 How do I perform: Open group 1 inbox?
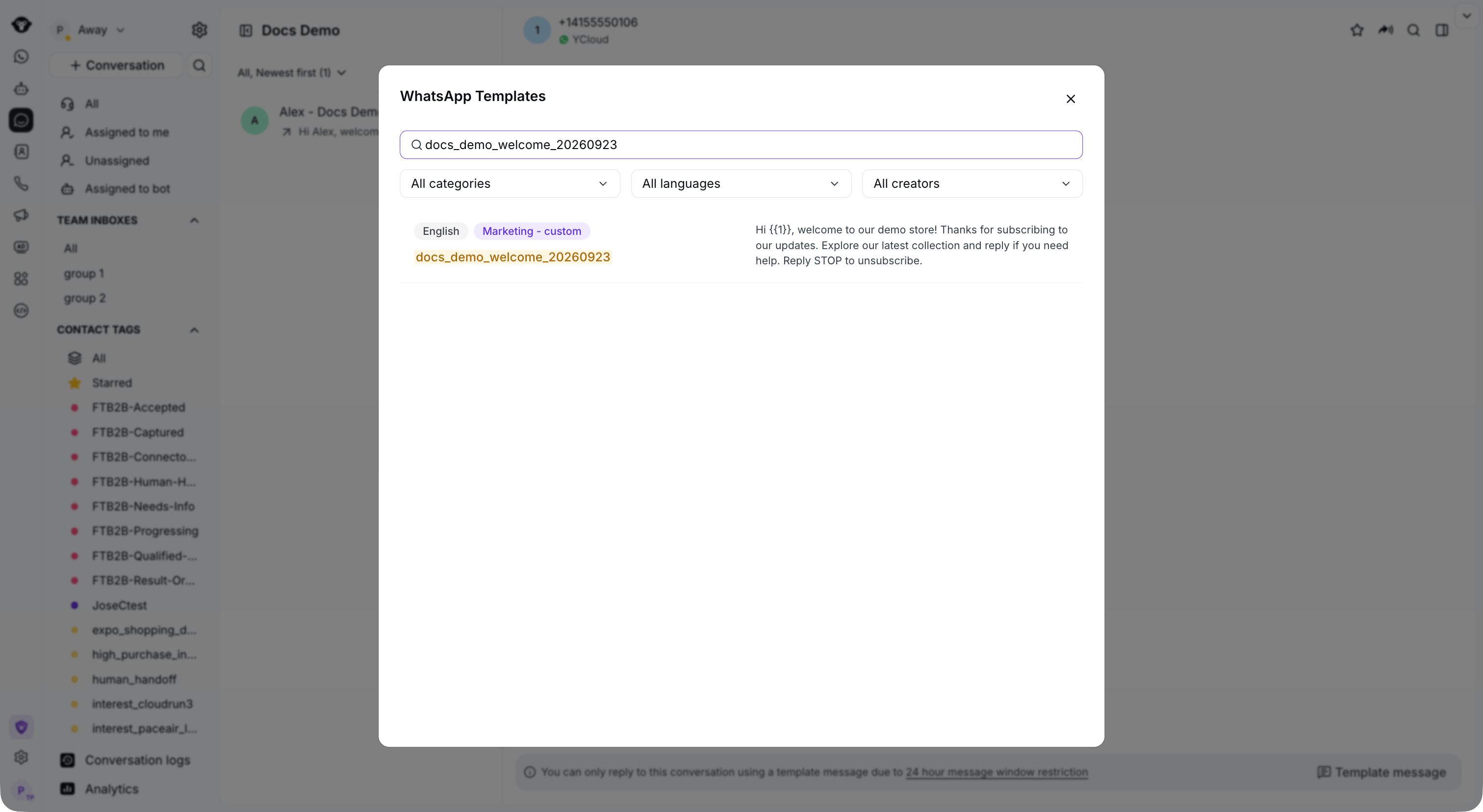(84, 273)
